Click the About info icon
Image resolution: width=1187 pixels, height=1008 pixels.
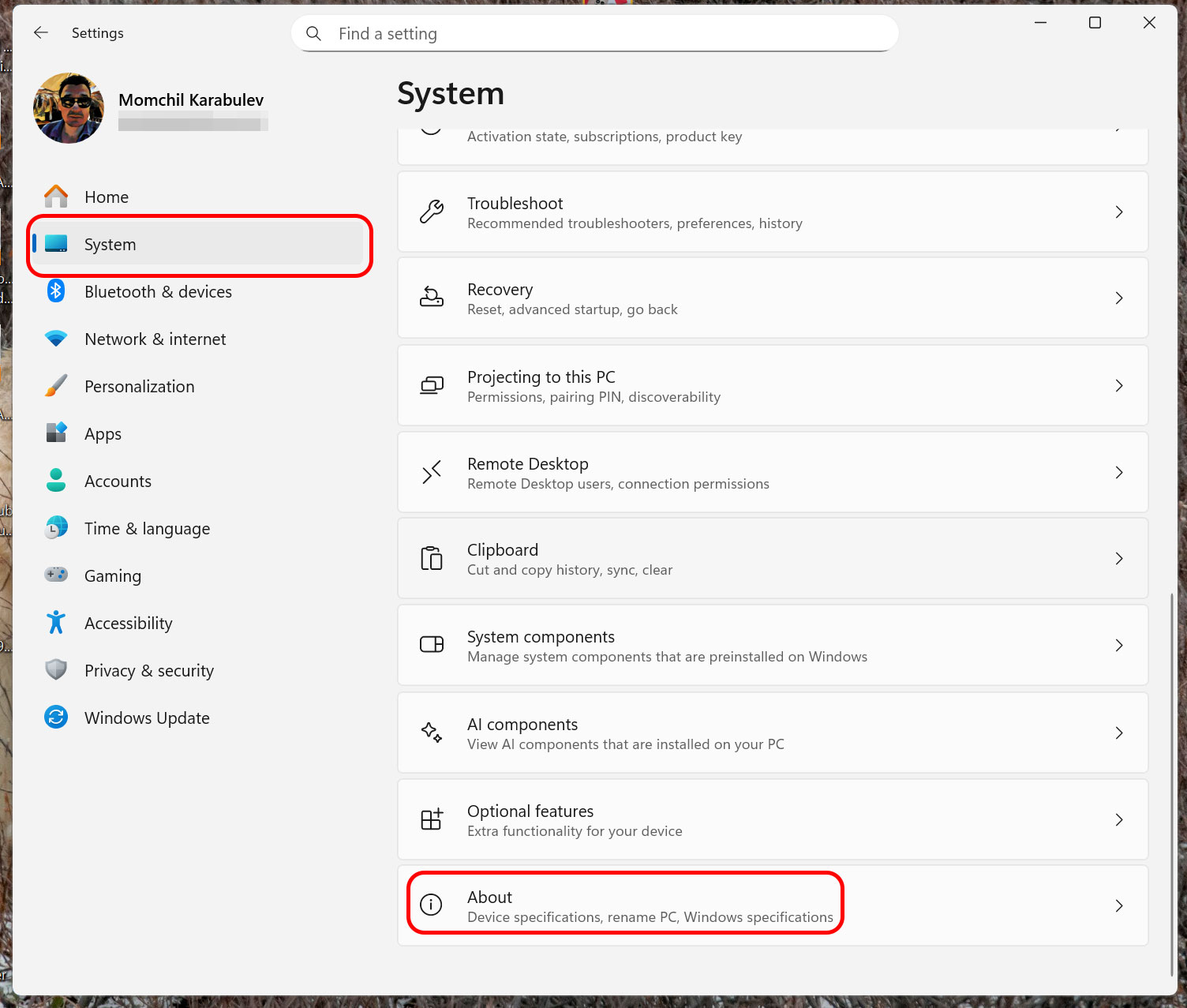432,905
